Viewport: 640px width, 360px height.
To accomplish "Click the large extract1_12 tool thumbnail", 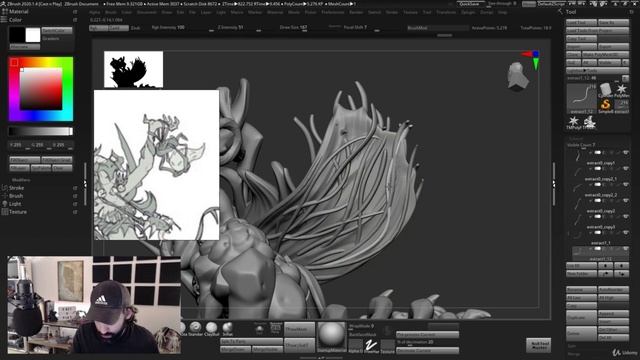I will [x=581, y=97].
